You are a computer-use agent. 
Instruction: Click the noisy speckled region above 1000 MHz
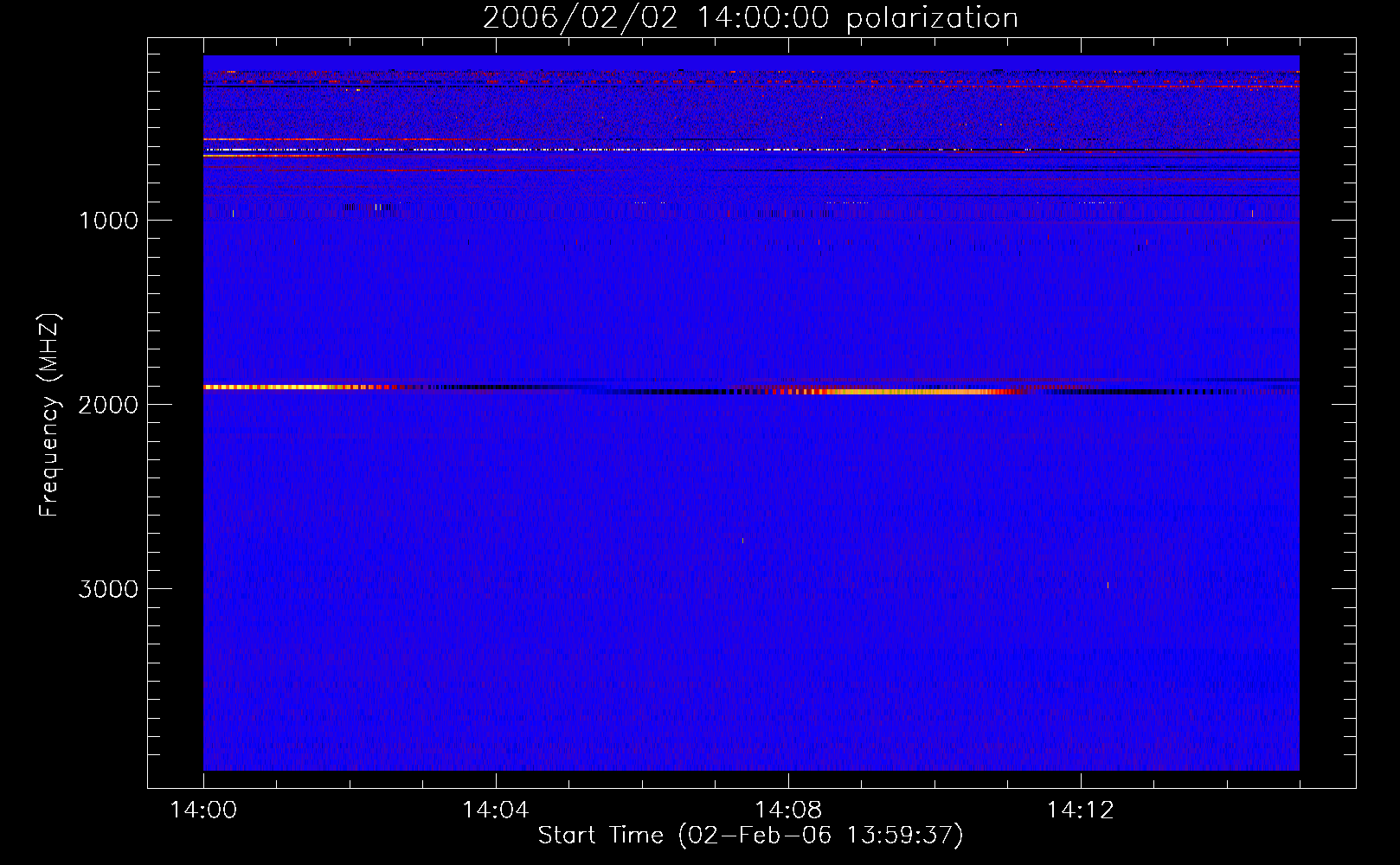click(x=751, y=112)
